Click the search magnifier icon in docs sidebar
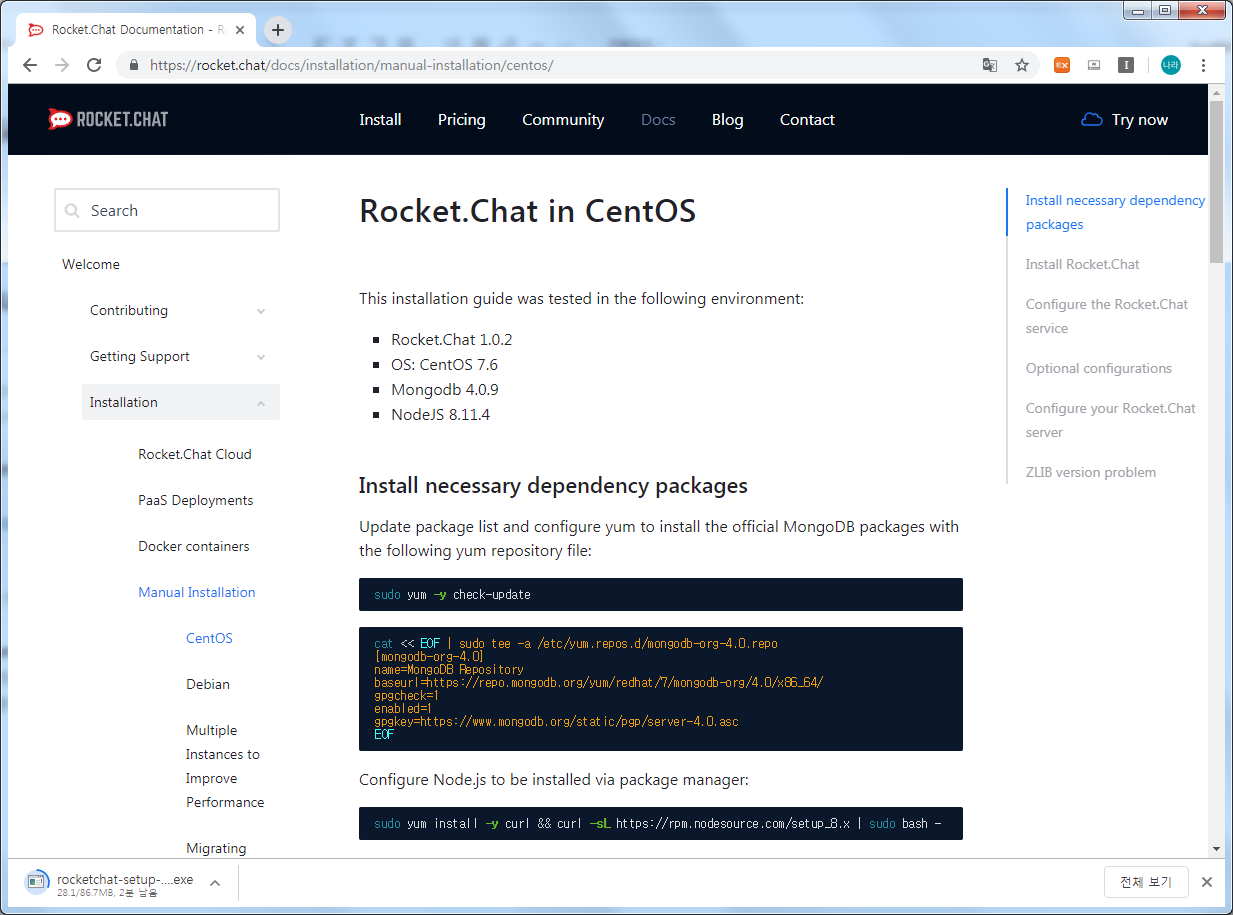 72,211
